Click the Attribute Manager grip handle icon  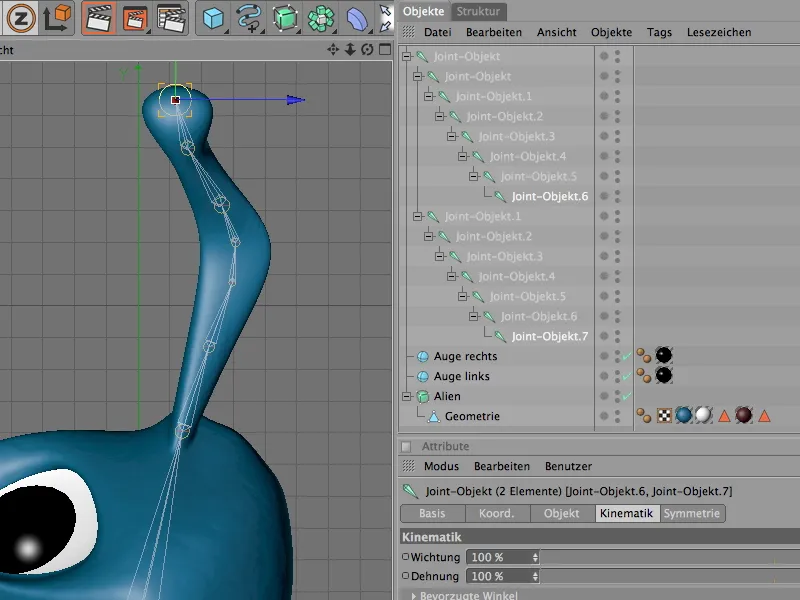(409, 466)
